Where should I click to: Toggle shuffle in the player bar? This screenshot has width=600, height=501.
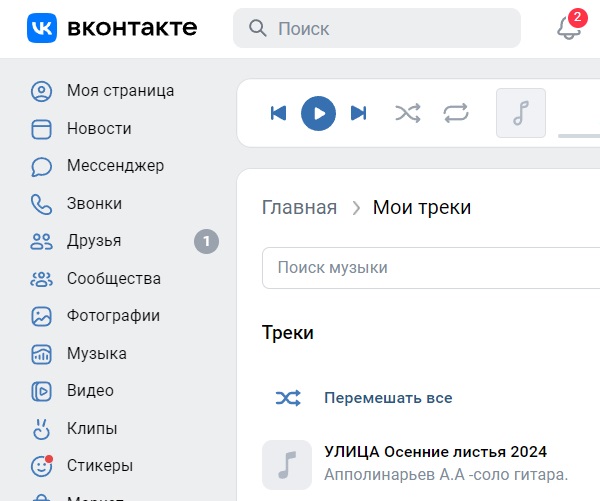(408, 113)
